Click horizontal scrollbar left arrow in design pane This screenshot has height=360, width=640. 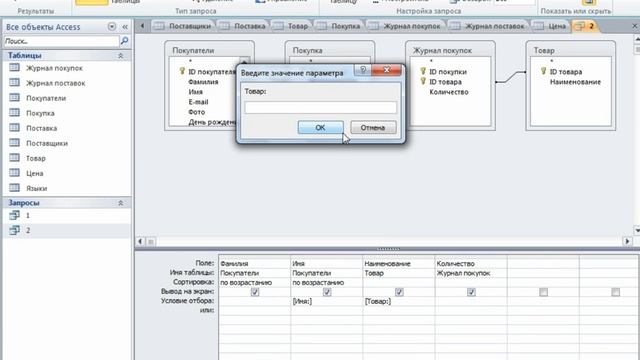click(140, 241)
